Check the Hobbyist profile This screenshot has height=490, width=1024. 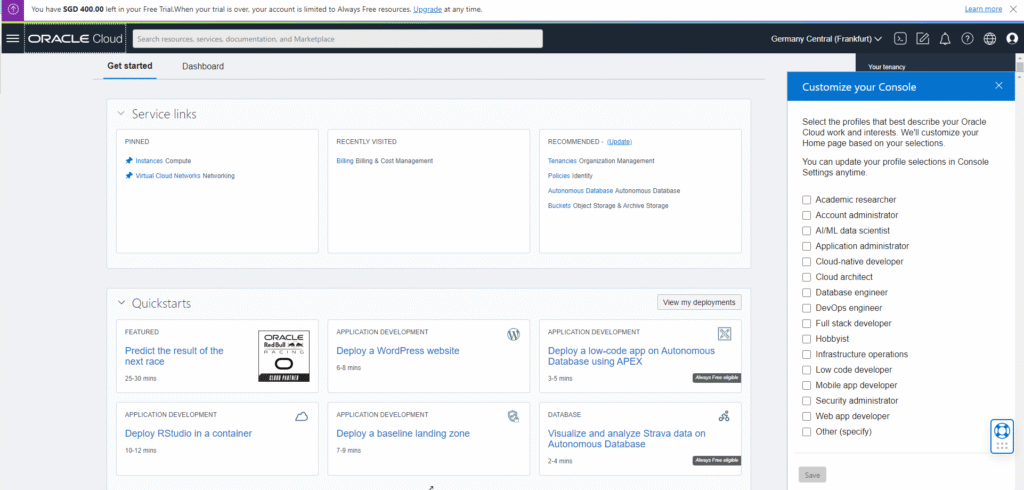(x=807, y=339)
